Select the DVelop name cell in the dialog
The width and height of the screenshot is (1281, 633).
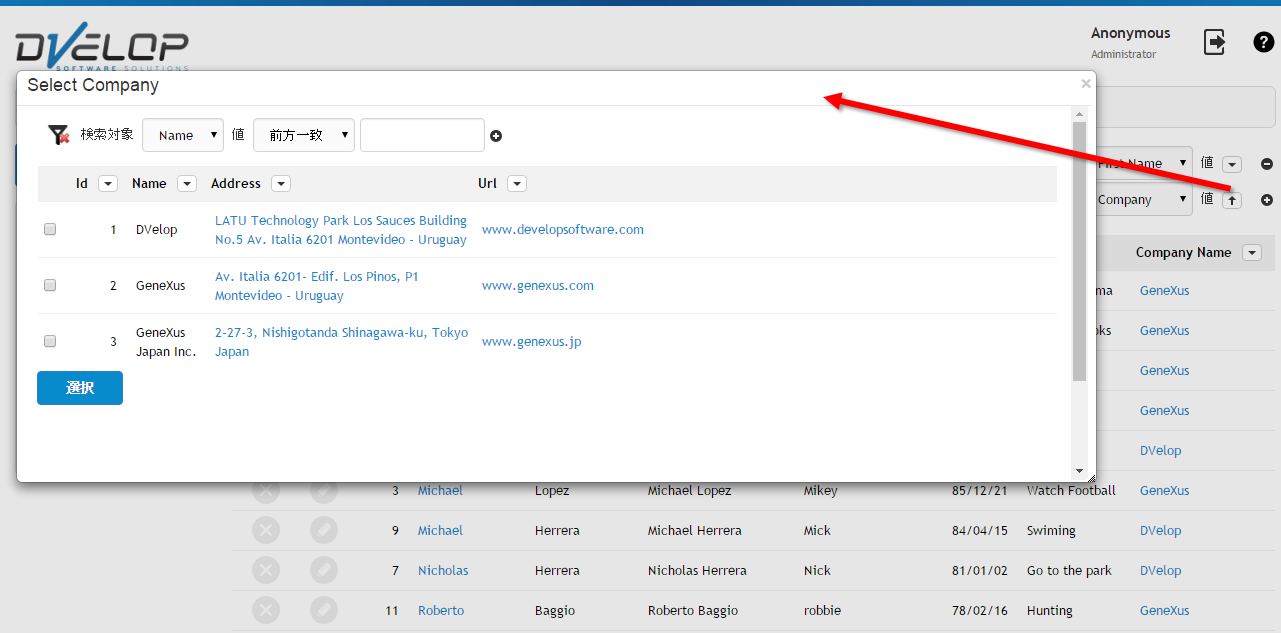[157, 230]
